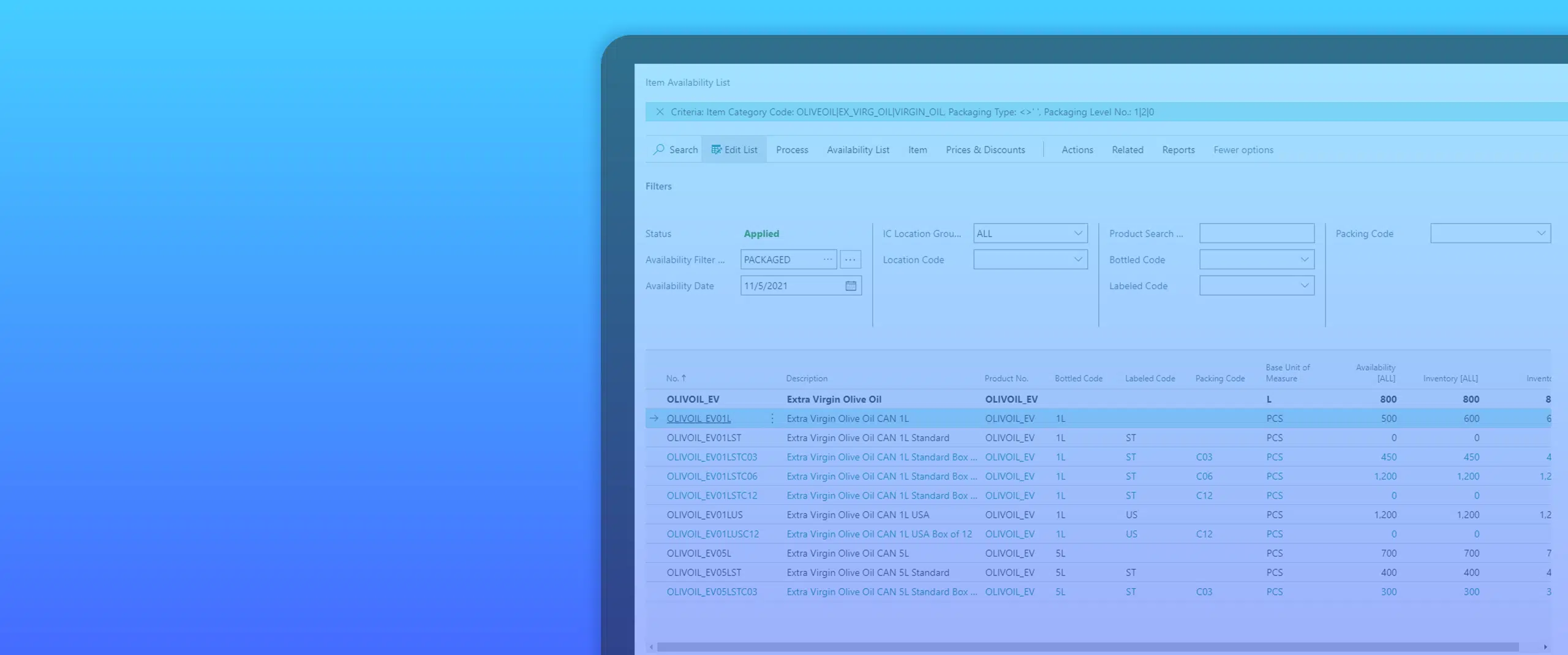Open the Prices & Discounts menu
Viewport: 1568px width, 655px height.
[x=985, y=150]
